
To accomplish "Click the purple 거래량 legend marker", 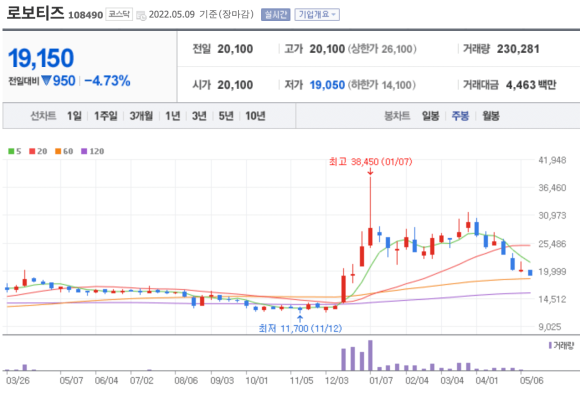I will click(550, 346).
